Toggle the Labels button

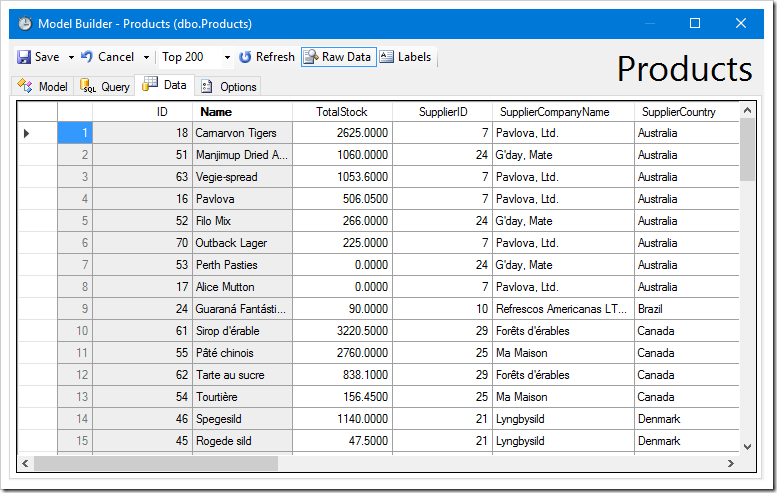[406, 57]
